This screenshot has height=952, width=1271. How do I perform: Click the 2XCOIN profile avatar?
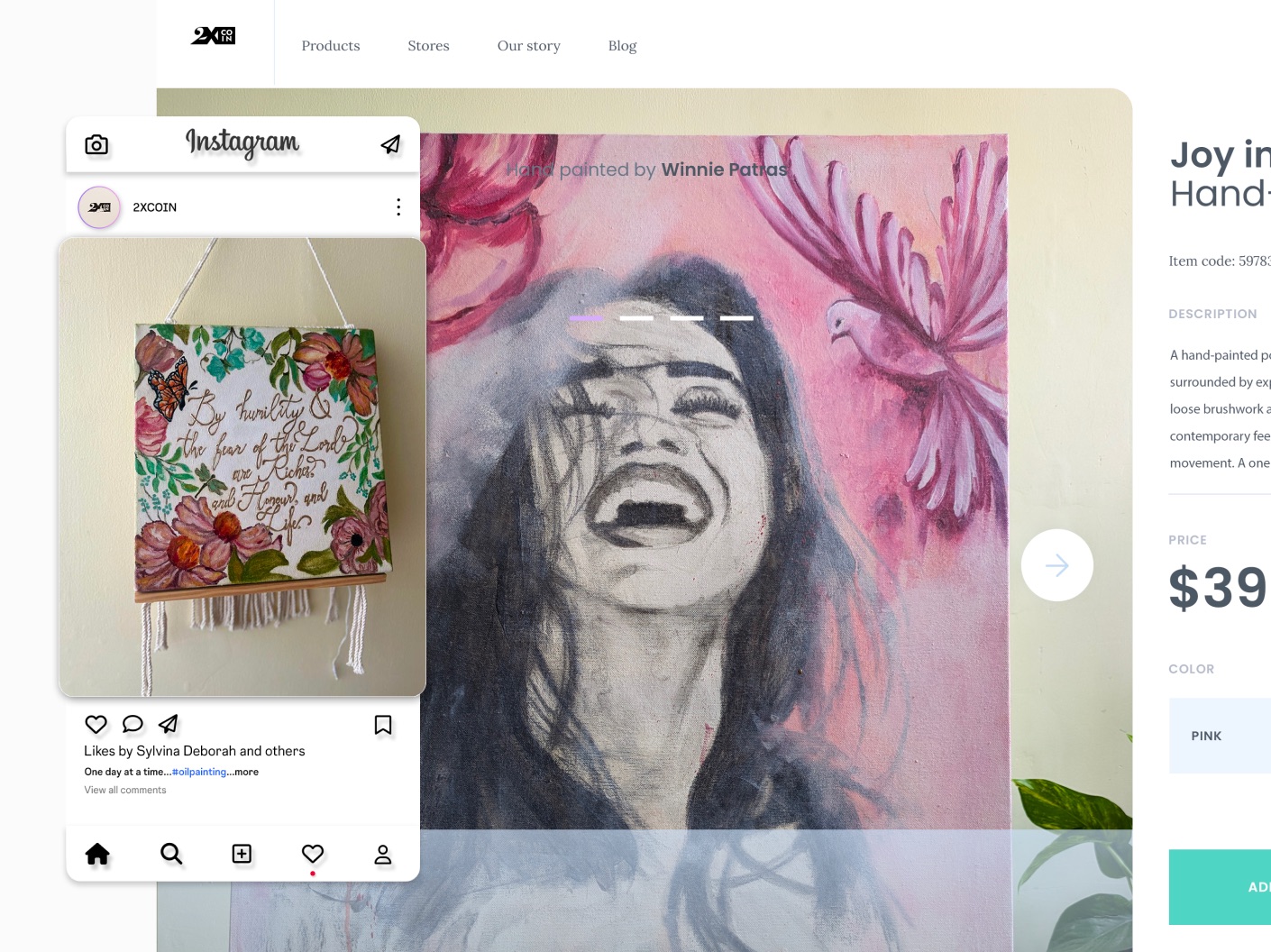tap(99, 207)
